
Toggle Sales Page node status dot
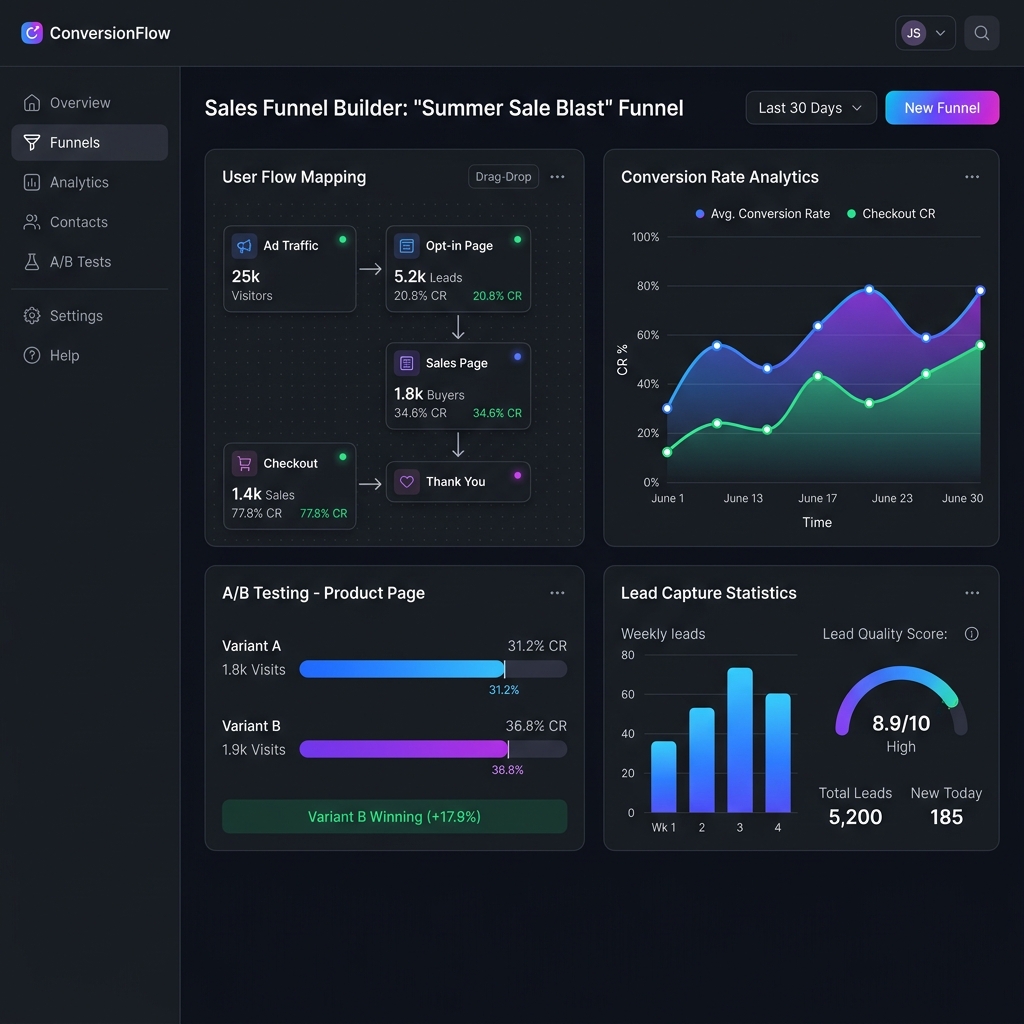tap(517, 357)
